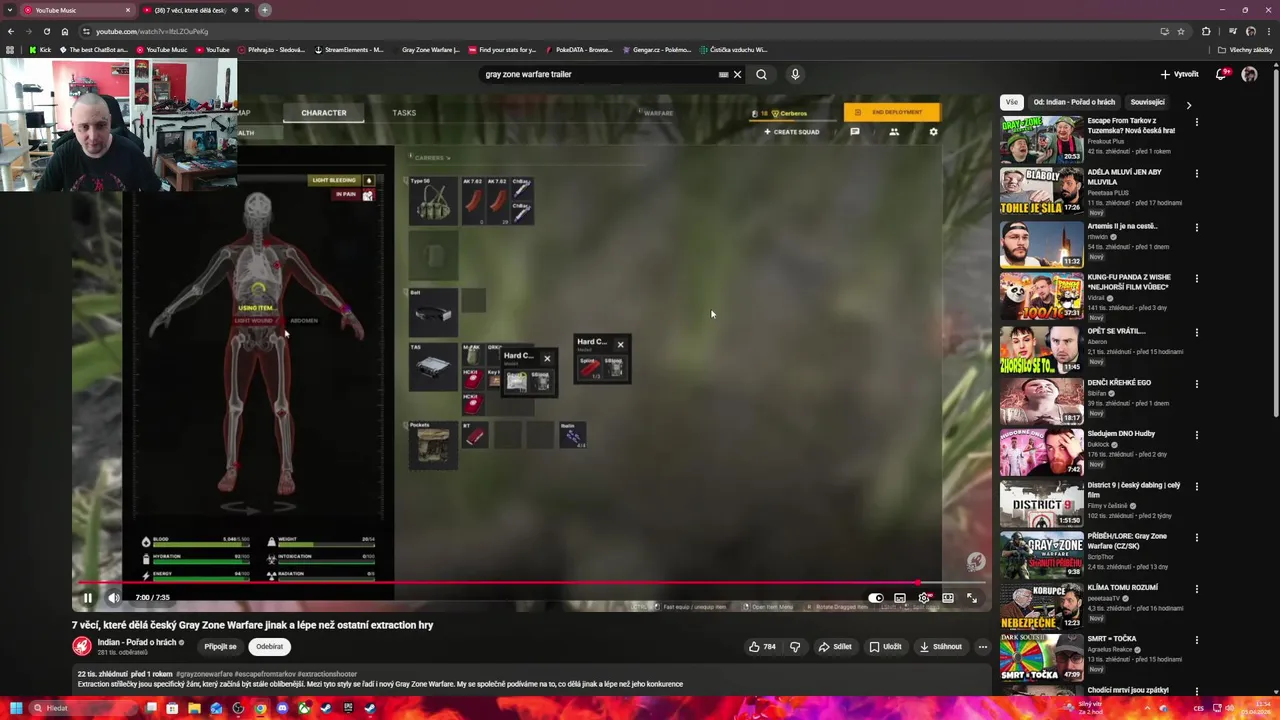
Task: Bookmark this page with star icon
Action: [1181, 31]
